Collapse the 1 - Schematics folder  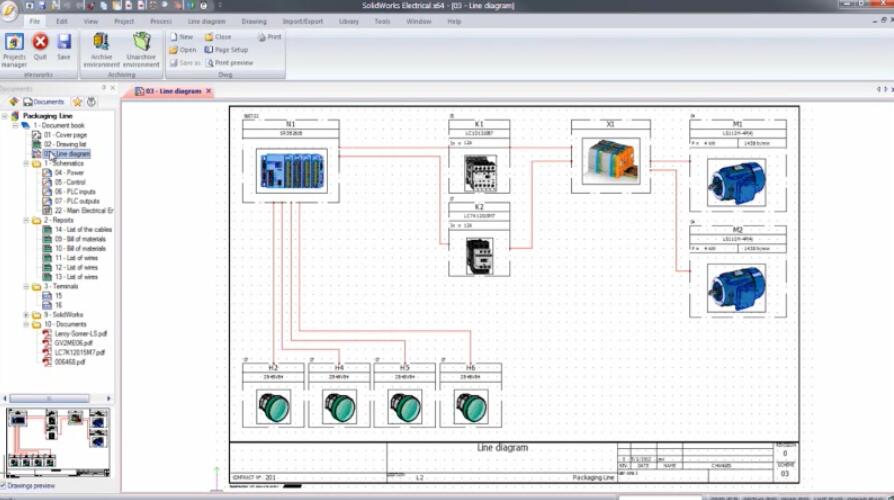(x=26, y=164)
